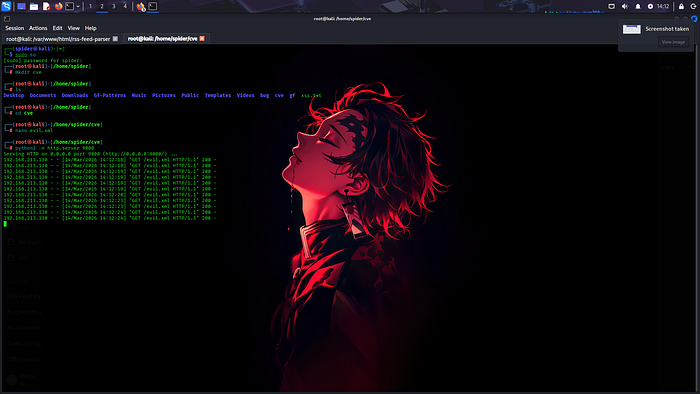700x394 pixels.
Task: Click the View image notification button
Action: (x=673, y=42)
